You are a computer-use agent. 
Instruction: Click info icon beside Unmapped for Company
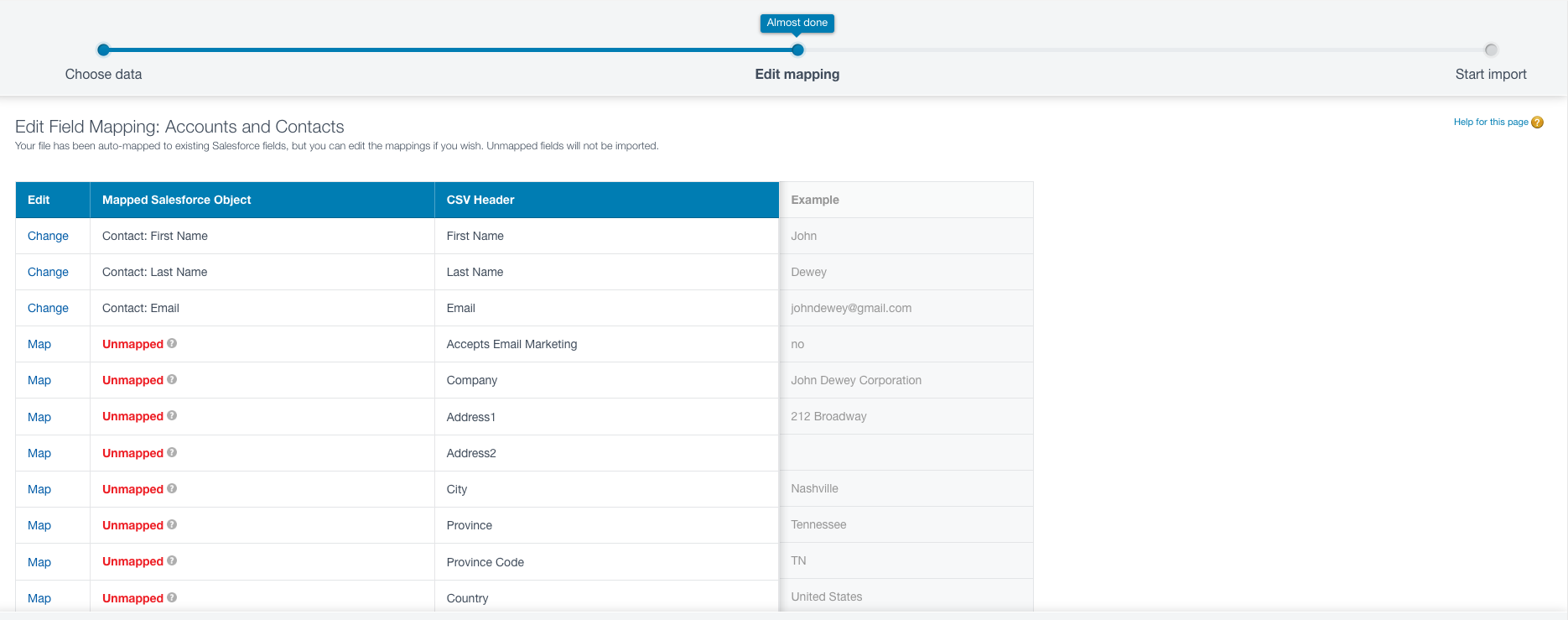[172, 379]
